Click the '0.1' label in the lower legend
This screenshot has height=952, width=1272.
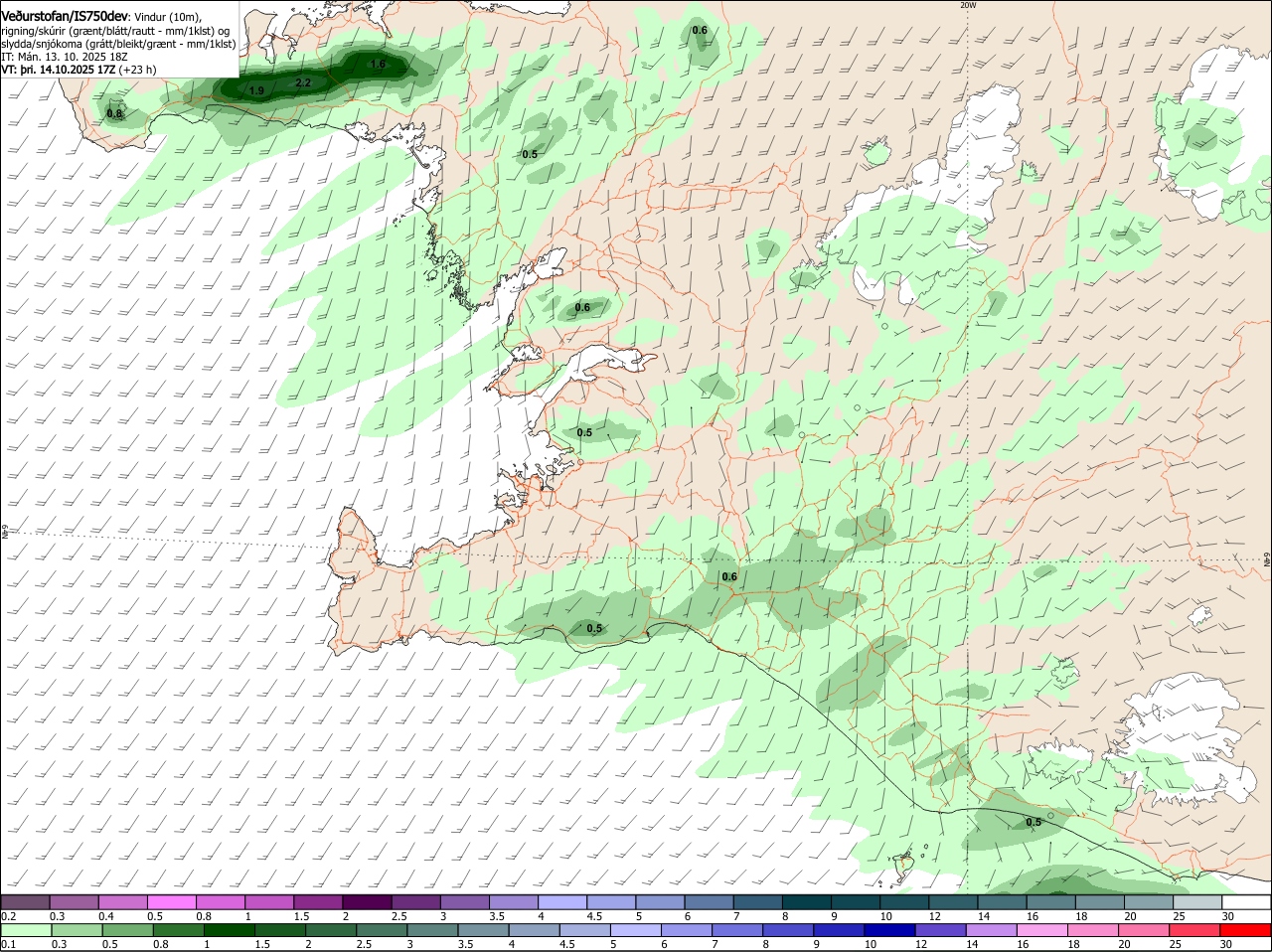click(8, 943)
